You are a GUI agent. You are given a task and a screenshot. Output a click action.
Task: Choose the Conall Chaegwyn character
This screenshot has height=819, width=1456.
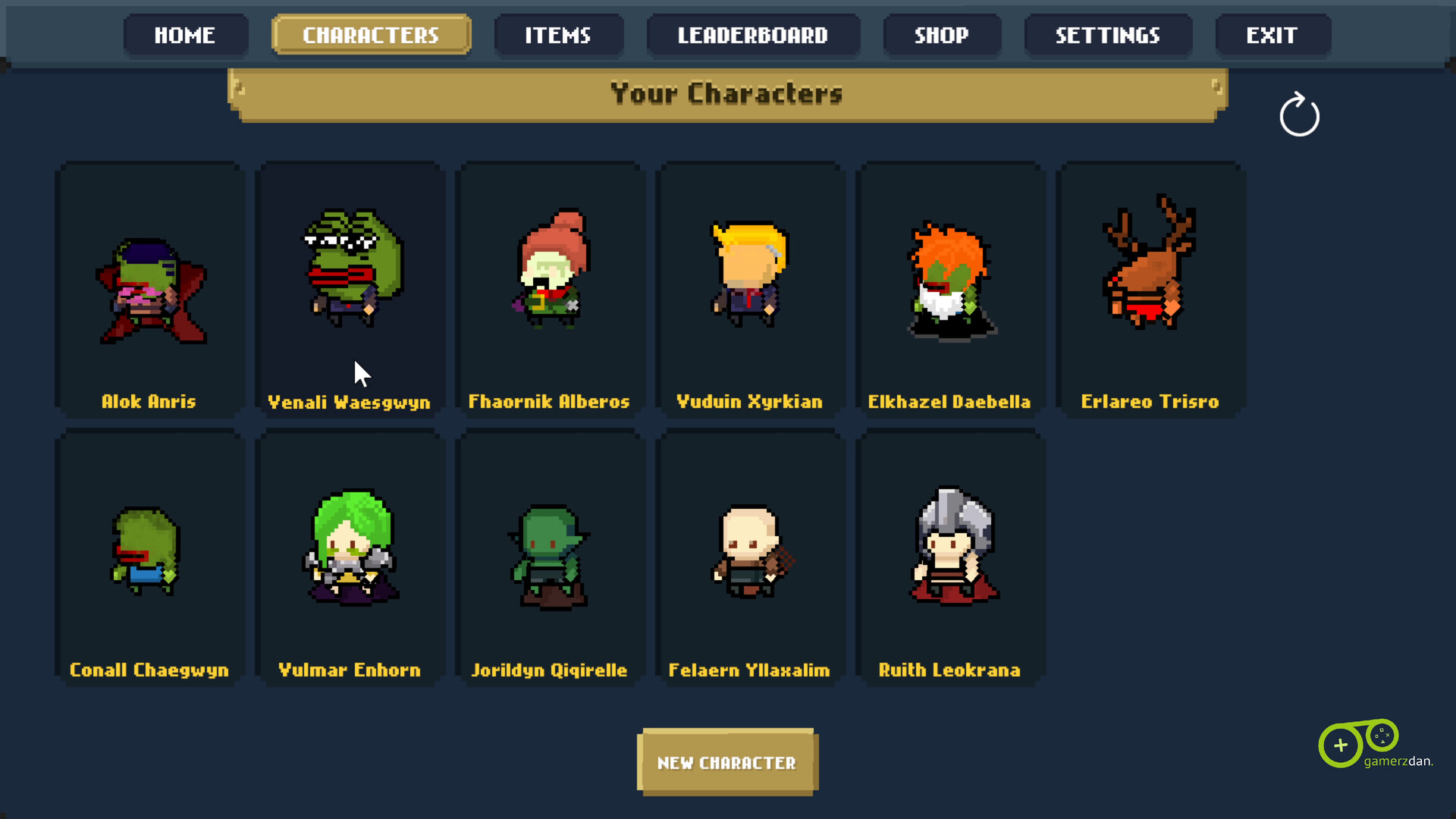click(150, 557)
